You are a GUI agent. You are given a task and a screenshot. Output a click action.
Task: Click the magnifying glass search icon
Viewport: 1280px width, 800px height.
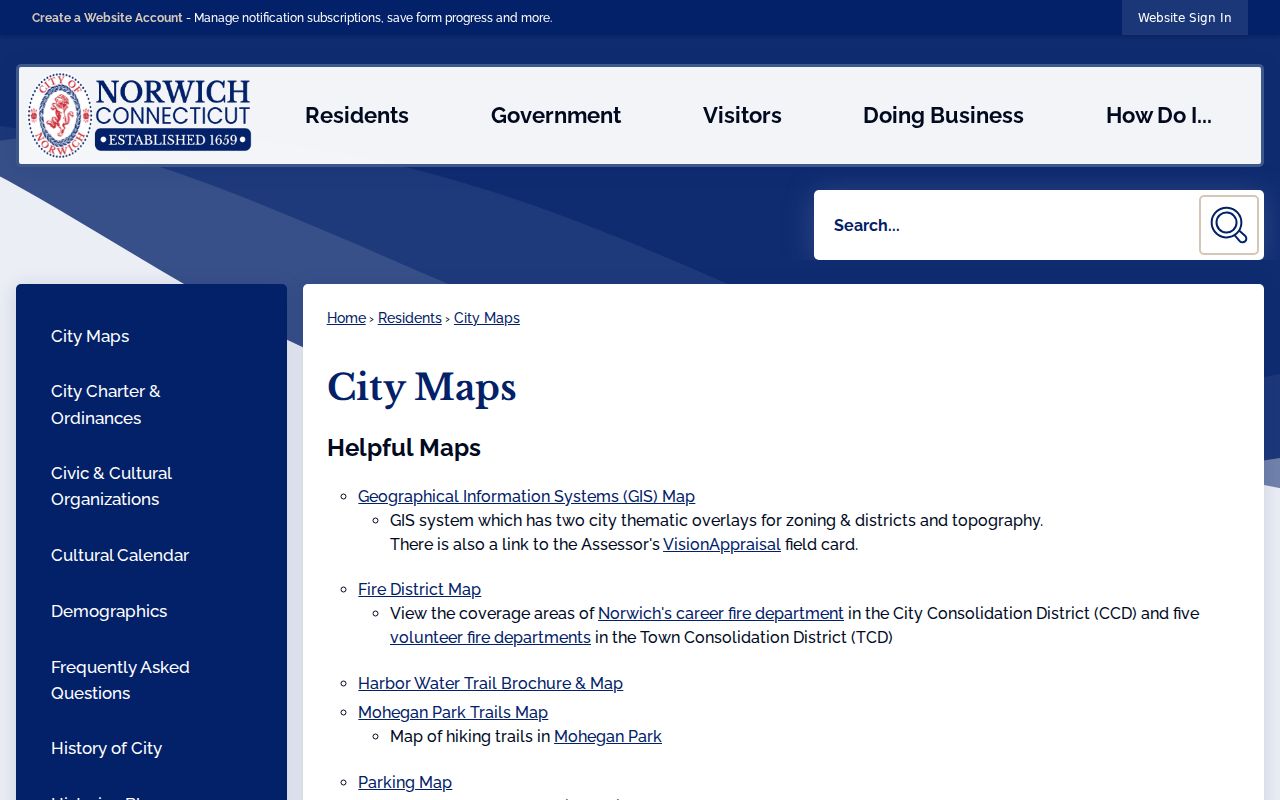[1228, 225]
